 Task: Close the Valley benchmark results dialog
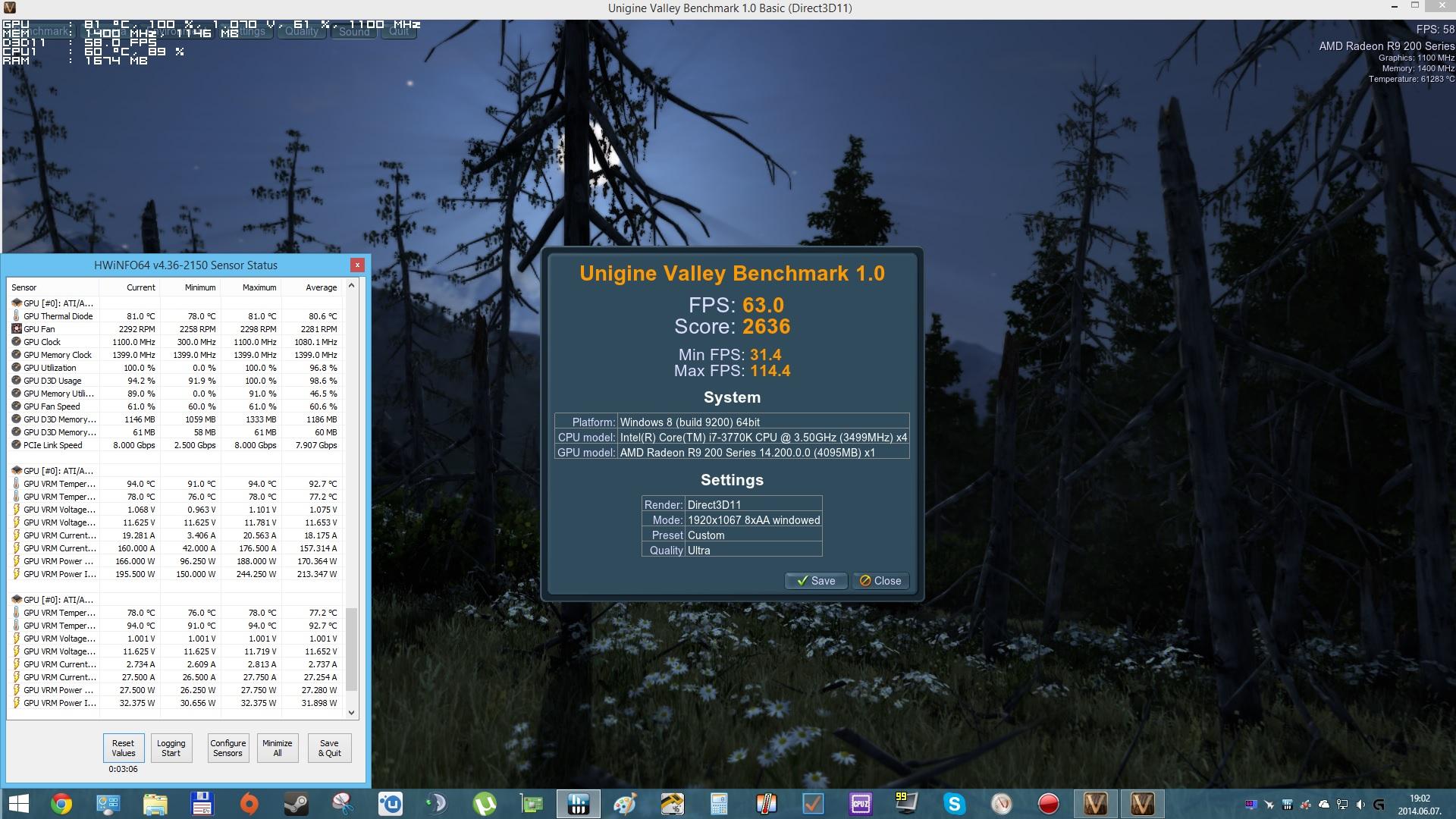click(x=880, y=581)
